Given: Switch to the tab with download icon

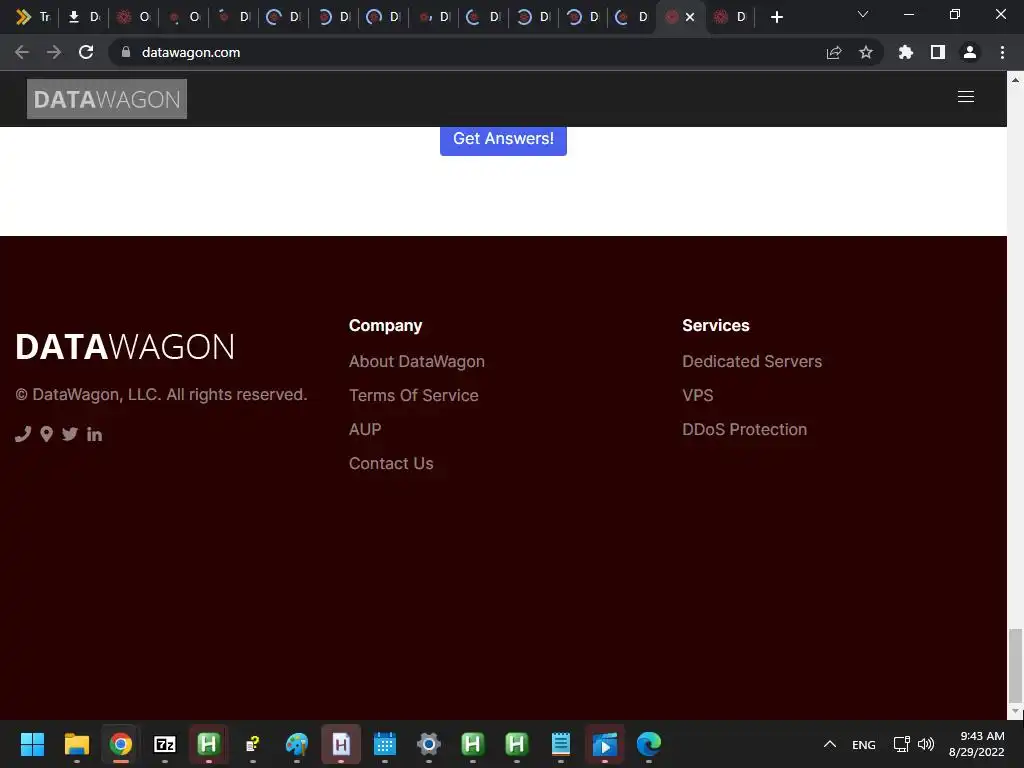Looking at the screenshot, I should pyautogui.click(x=84, y=17).
